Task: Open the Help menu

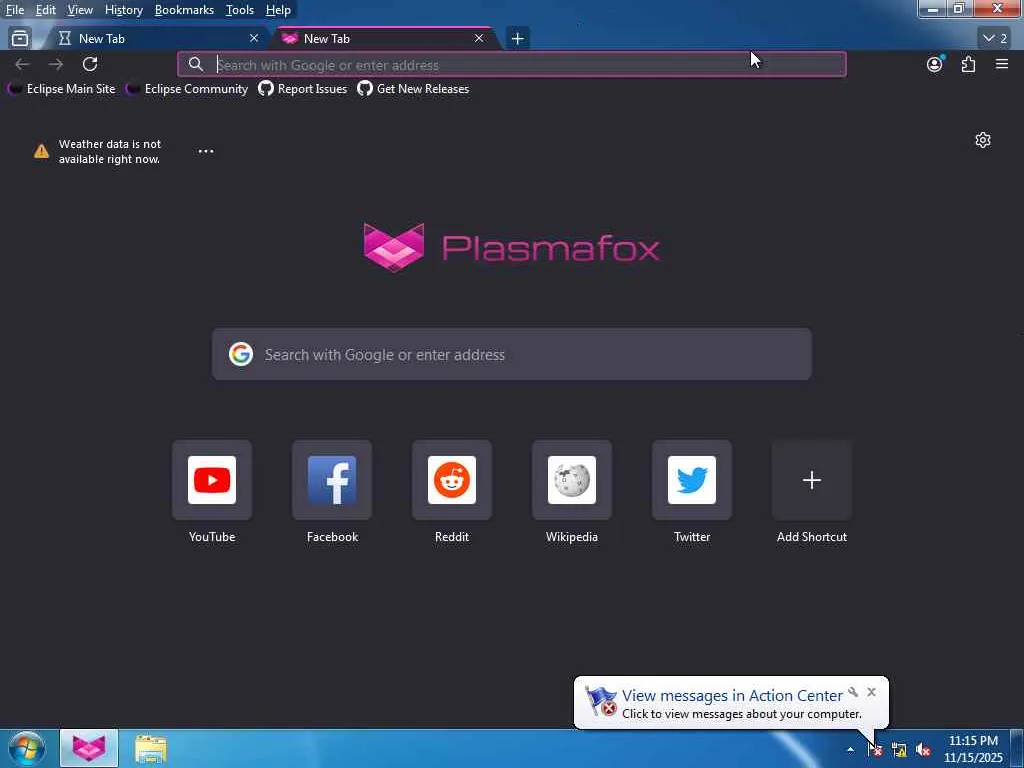Action: [x=278, y=10]
